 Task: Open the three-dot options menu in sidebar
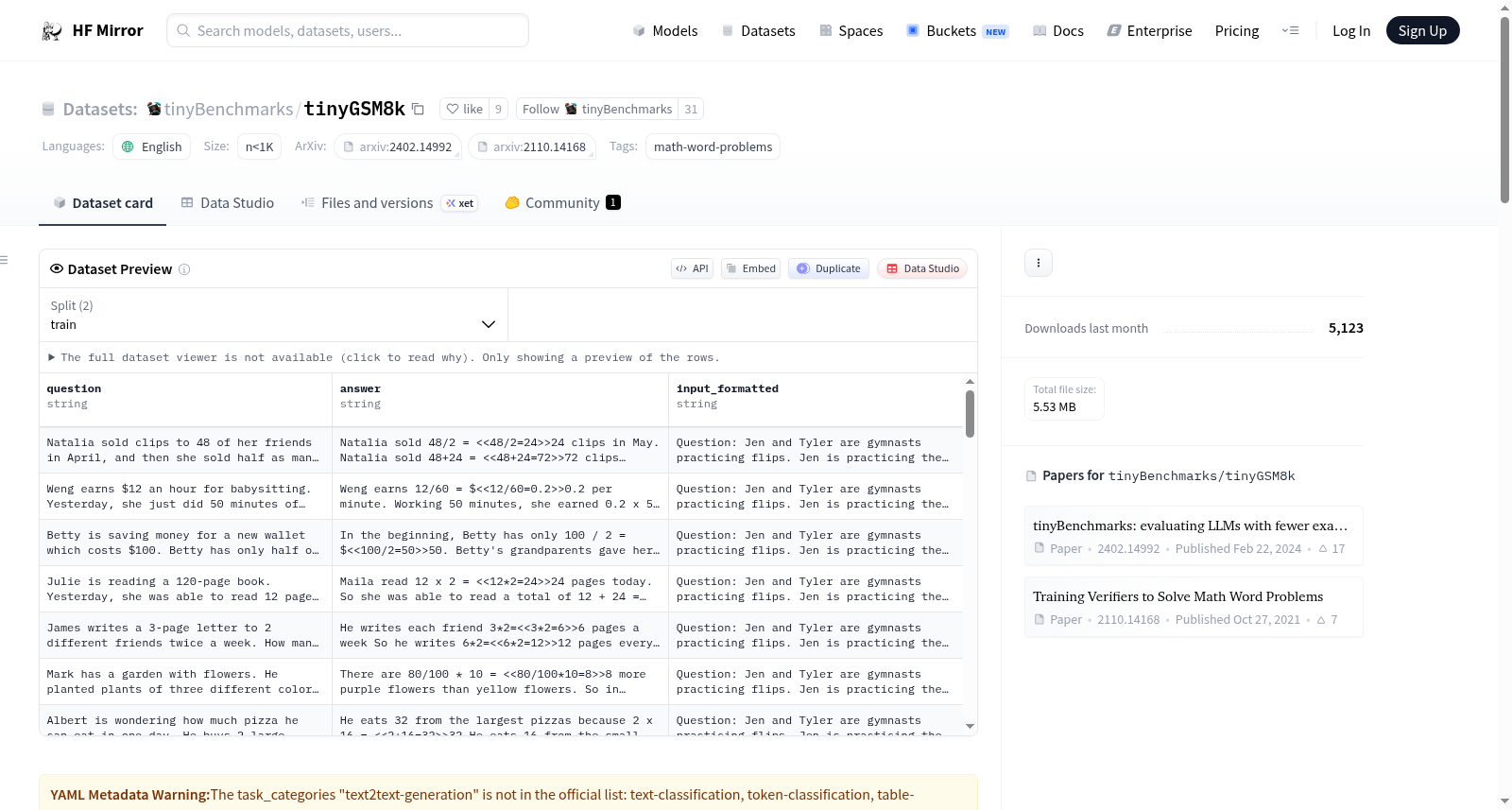click(x=1039, y=263)
